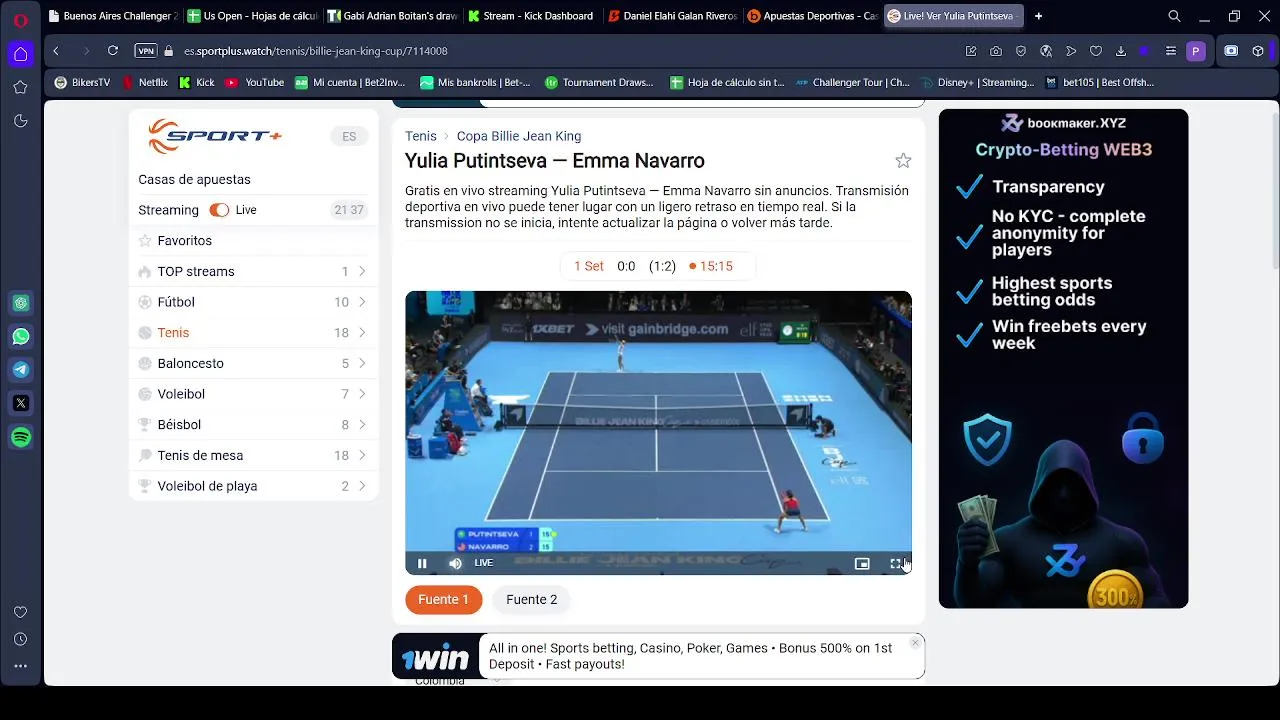Add the match to favorites with star
This screenshot has height=720, width=1280.
903,161
